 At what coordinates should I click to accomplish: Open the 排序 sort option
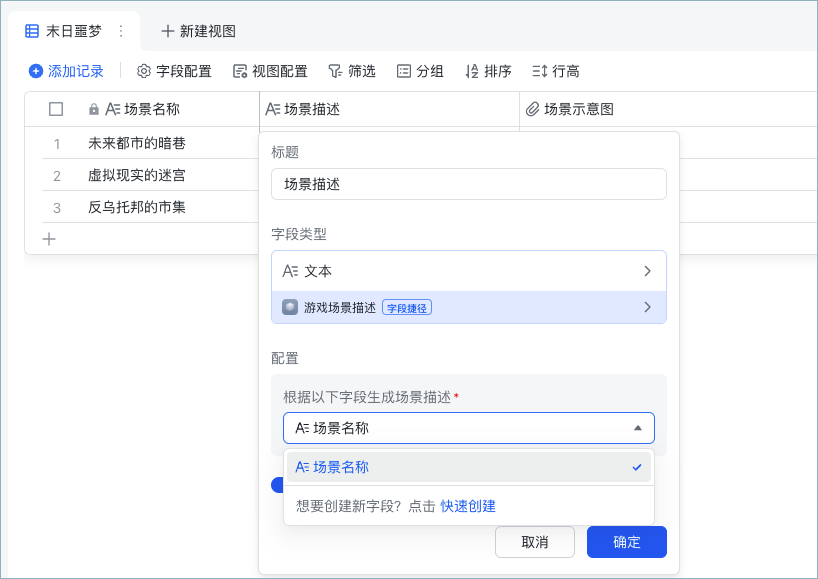[x=488, y=71]
